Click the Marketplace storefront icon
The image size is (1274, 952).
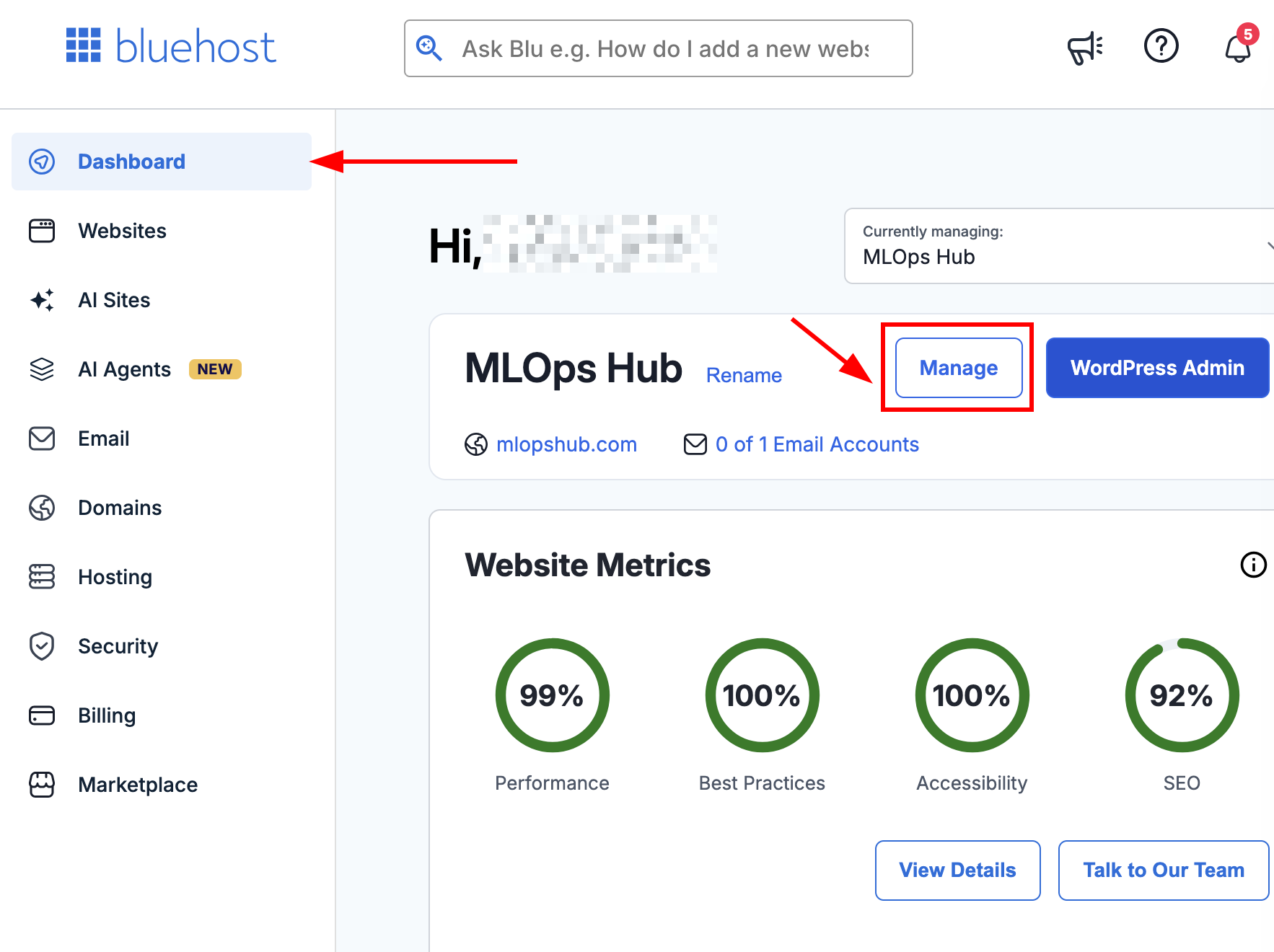pos(42,785)
